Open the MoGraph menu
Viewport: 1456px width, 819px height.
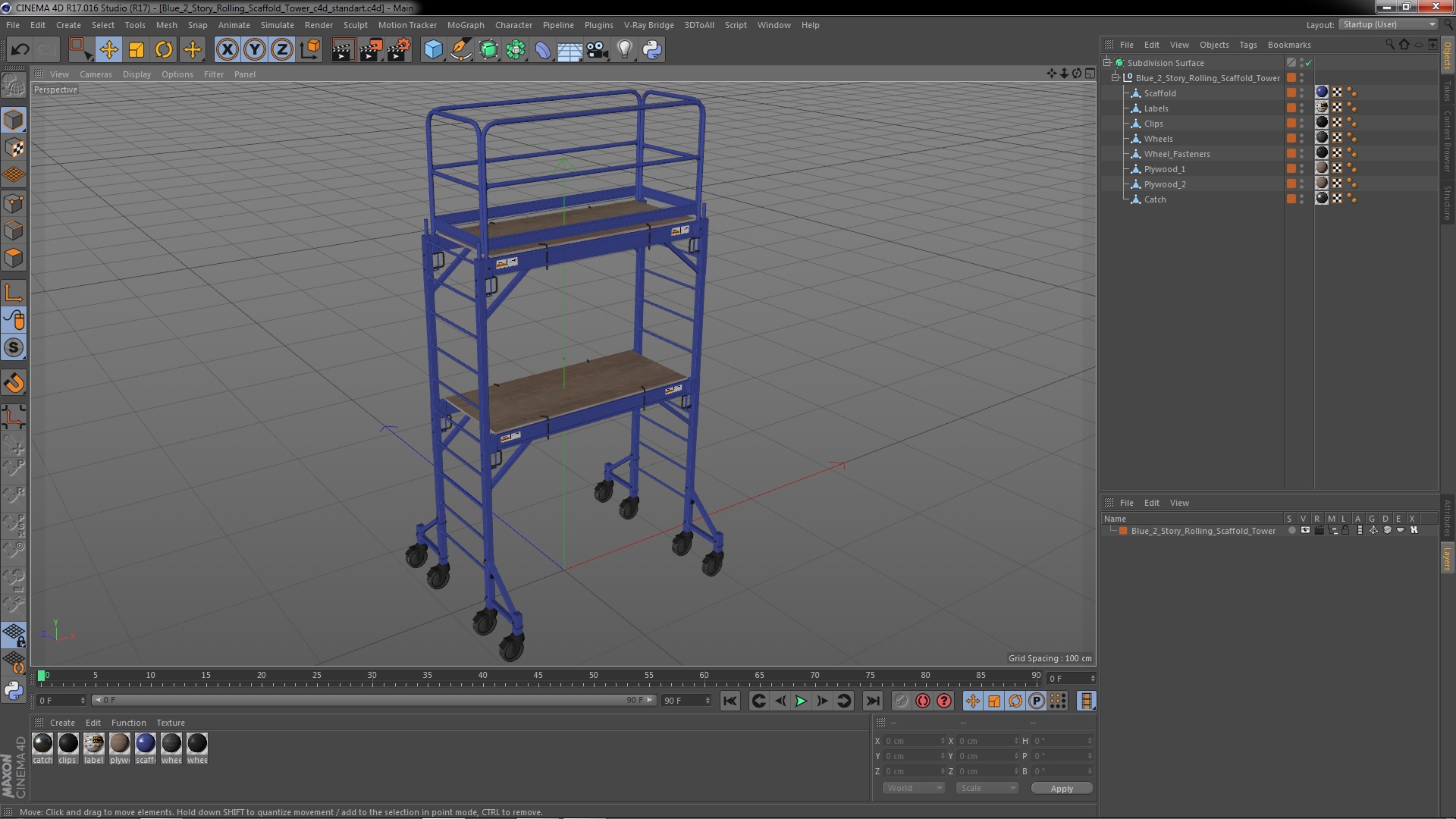[x=465, y=25]
